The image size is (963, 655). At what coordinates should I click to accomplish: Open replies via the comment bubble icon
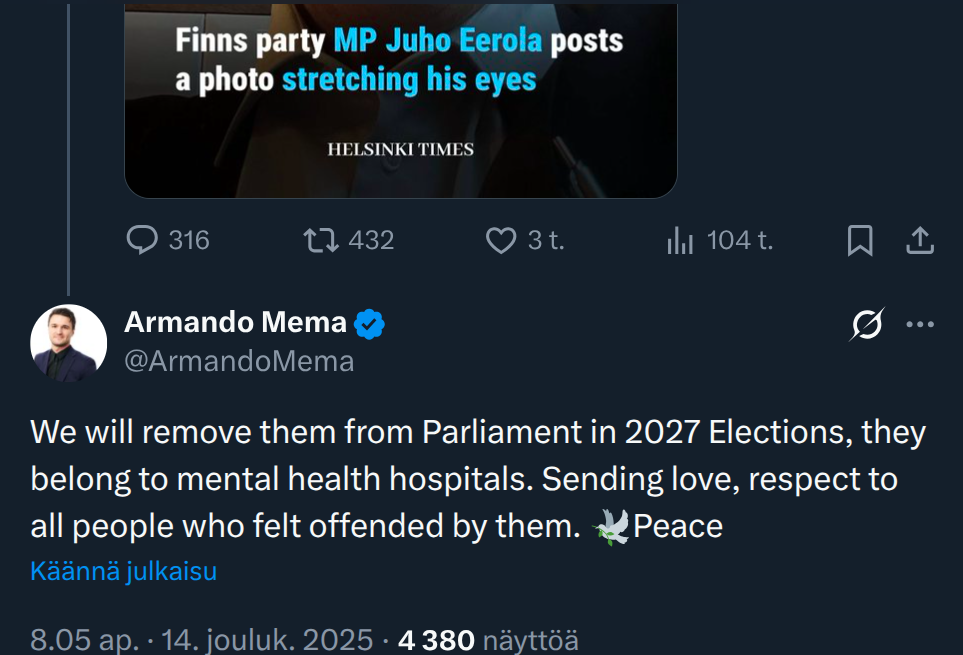point(144,240)
